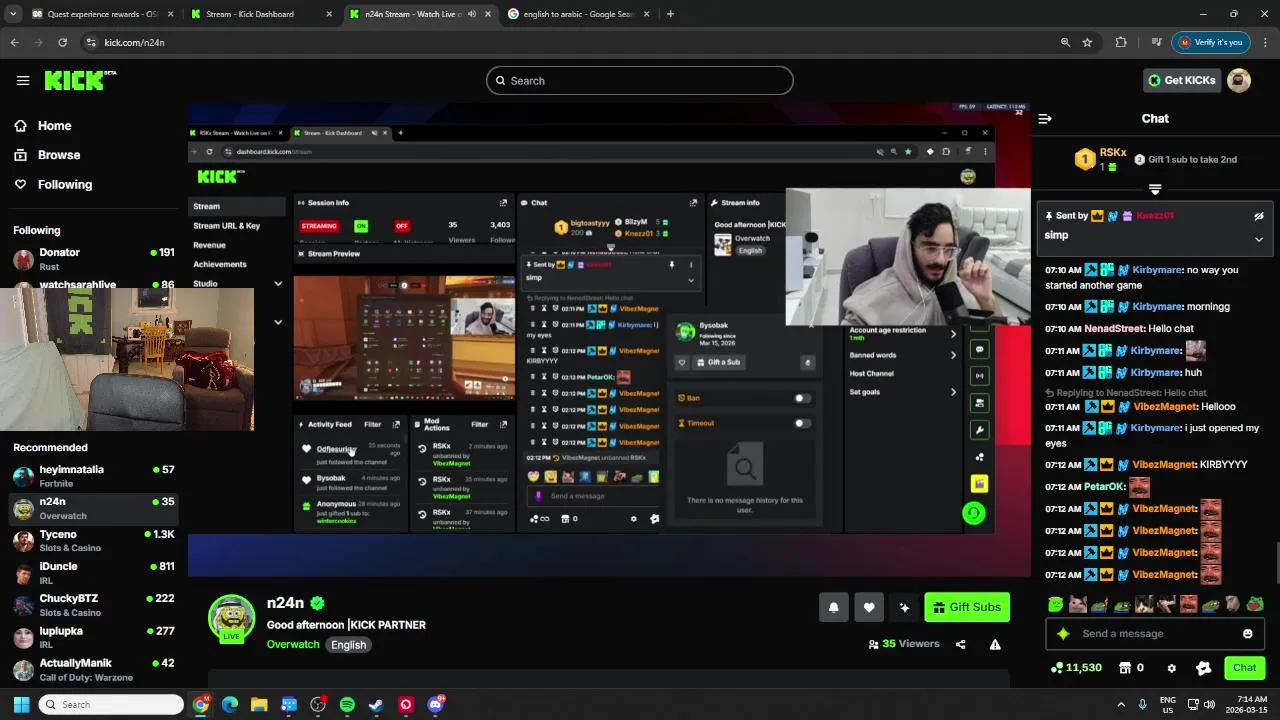The width and height of the screenshot is (1280, 720).
Task: Open Discord from the taskbar
Action: point(435,704)
